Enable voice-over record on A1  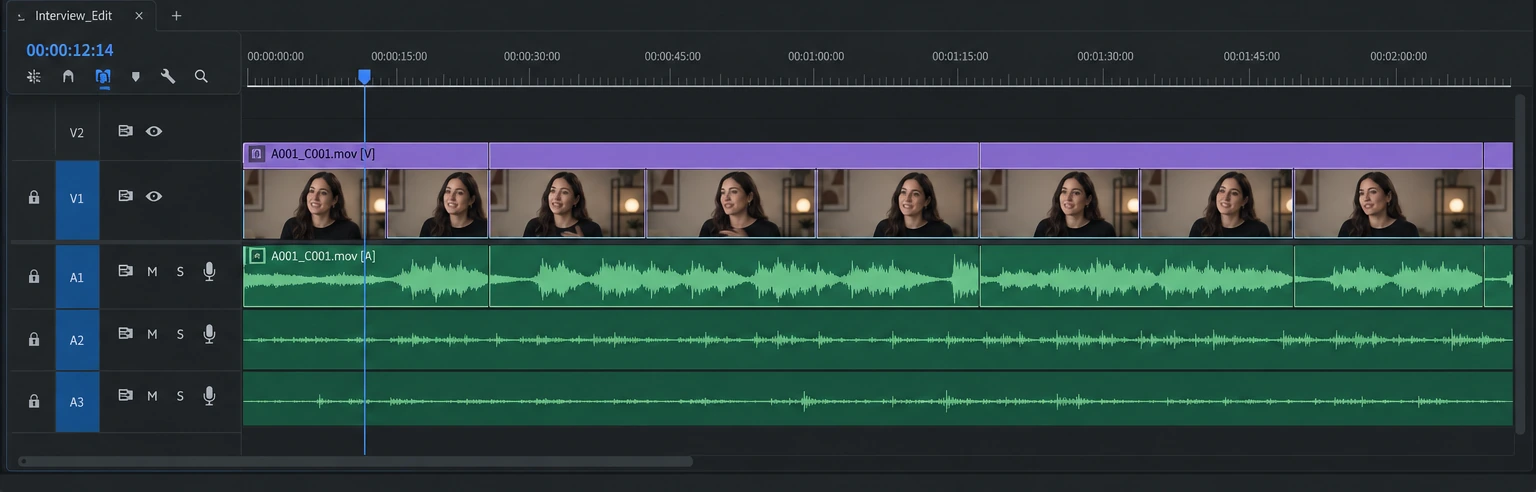click(x=209, y=272)
